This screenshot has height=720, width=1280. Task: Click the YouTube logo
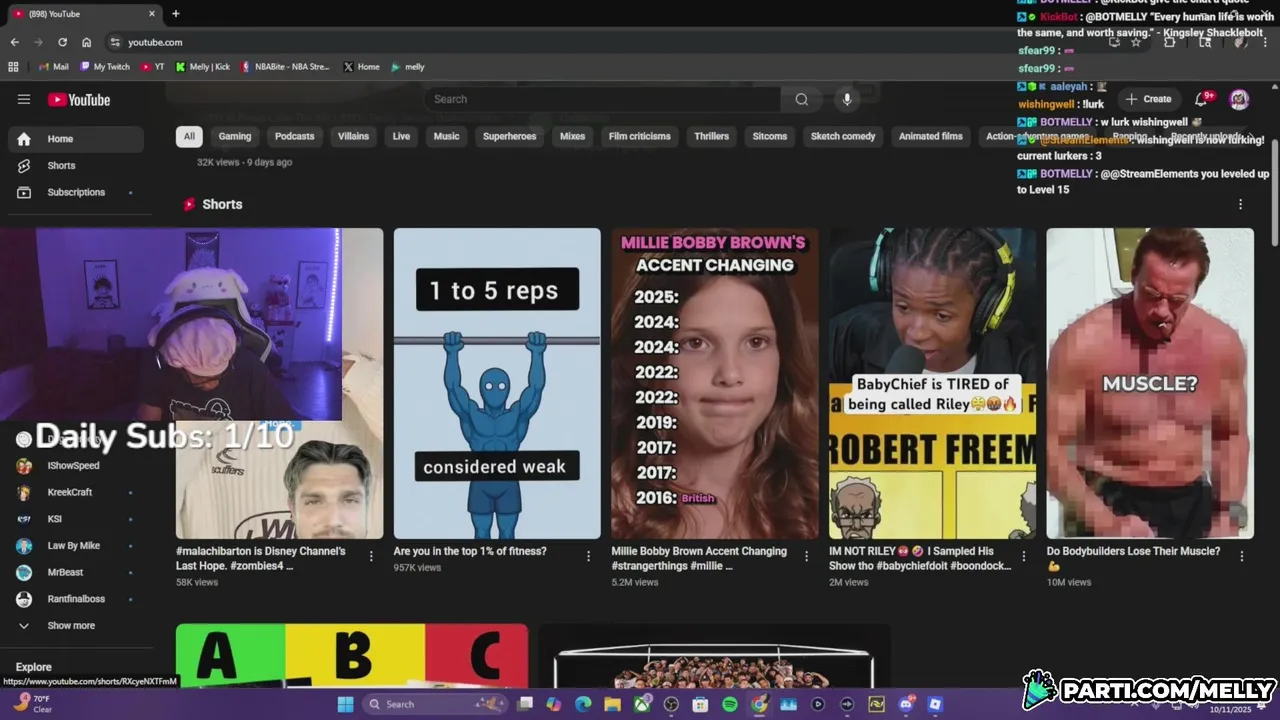pos(79,99)
